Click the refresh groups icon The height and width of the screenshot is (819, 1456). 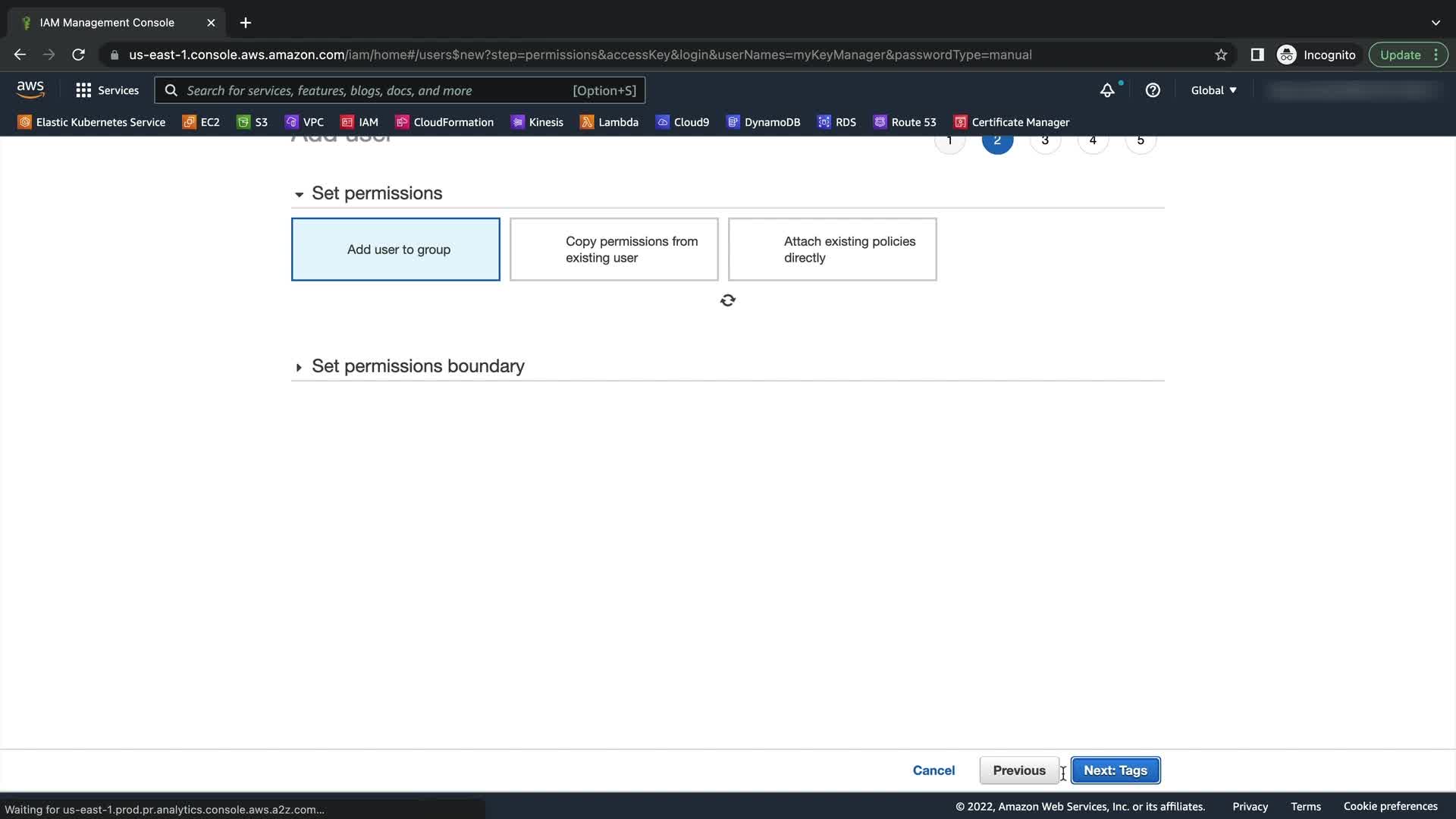(x=728, y=301)
